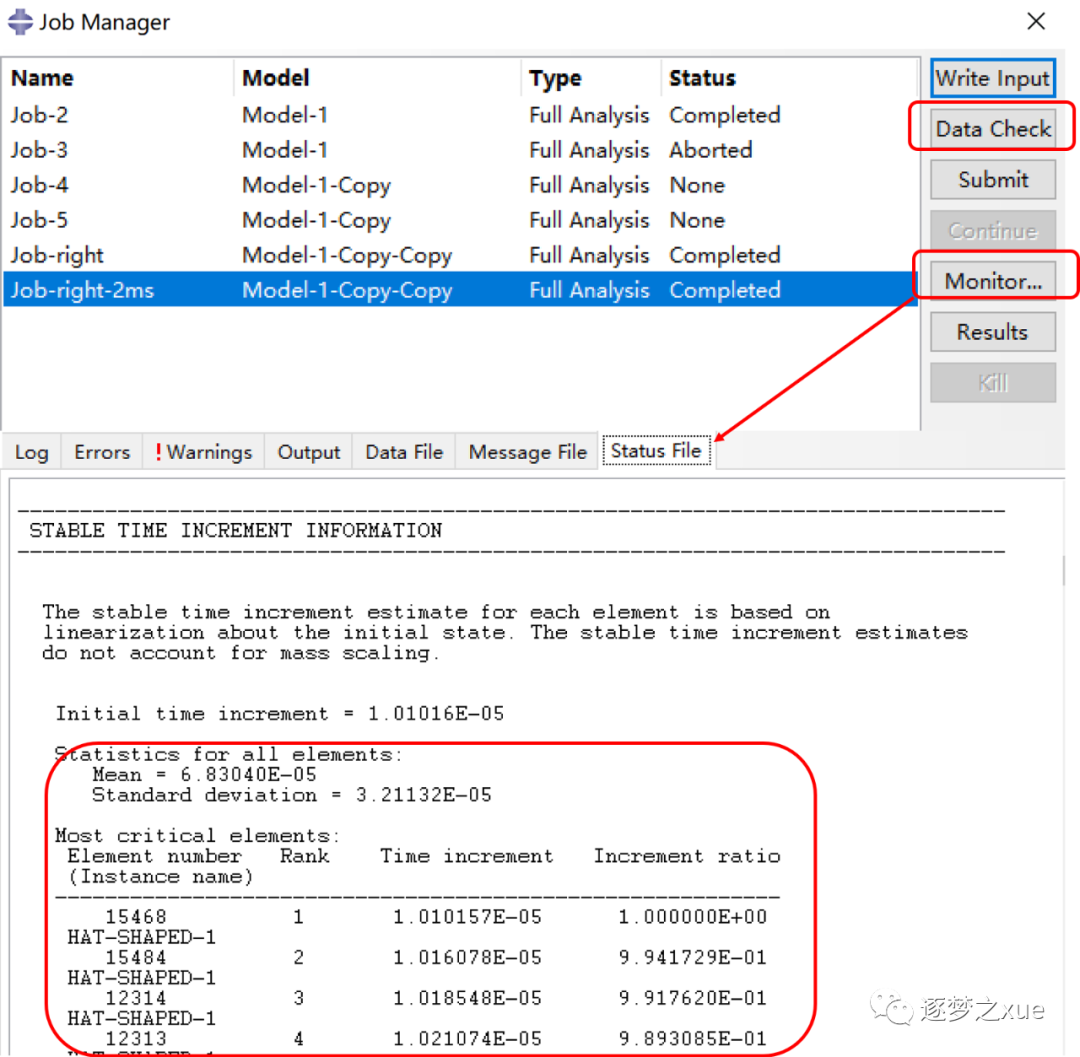The height and width of the screenshot is (1057, 1080).
Task: Click the Completed status of Job-2
Action: point(725,115)
